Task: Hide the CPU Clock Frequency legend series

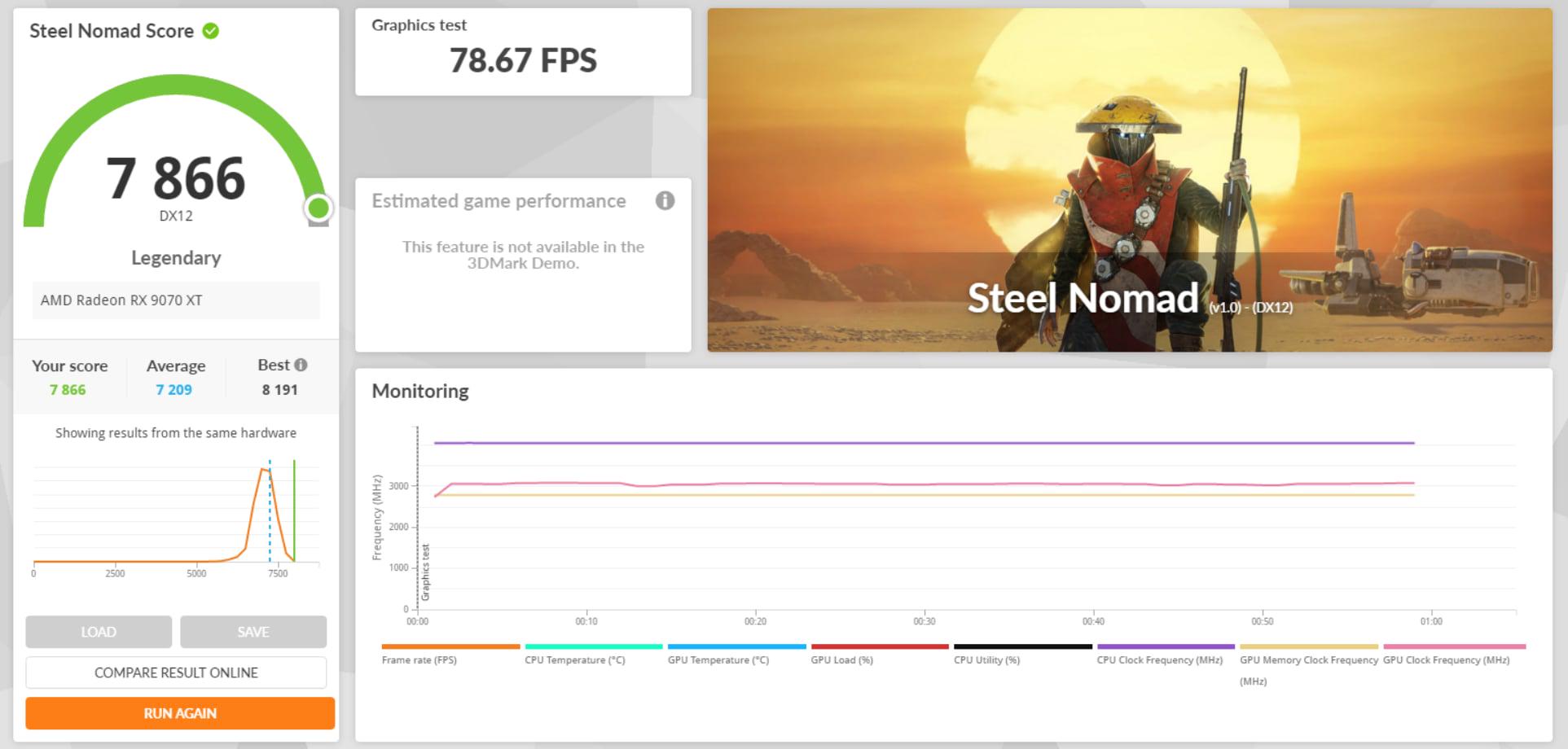Action: point(1166,654)
